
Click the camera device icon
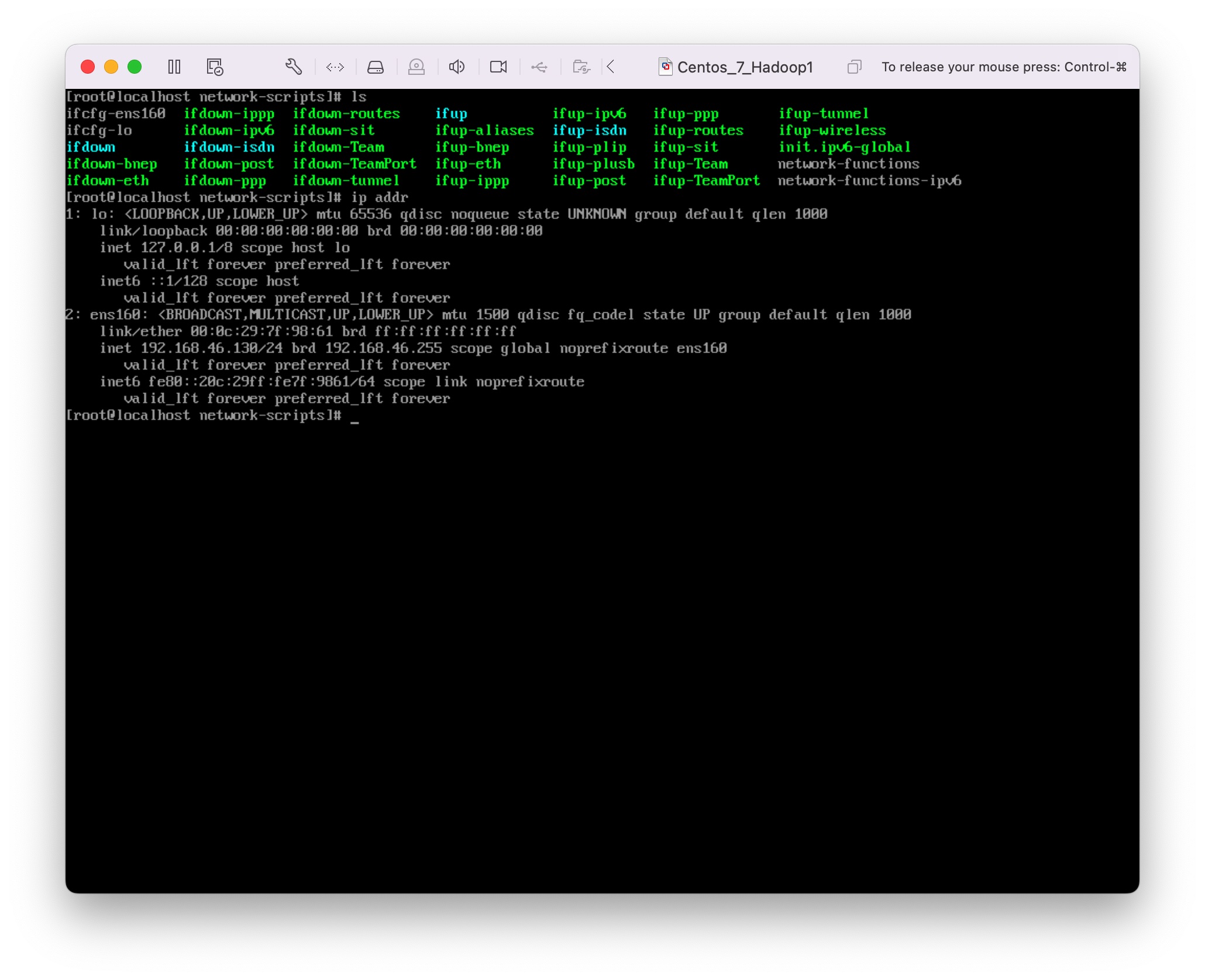pyautogui.click(x=498, y=67)
